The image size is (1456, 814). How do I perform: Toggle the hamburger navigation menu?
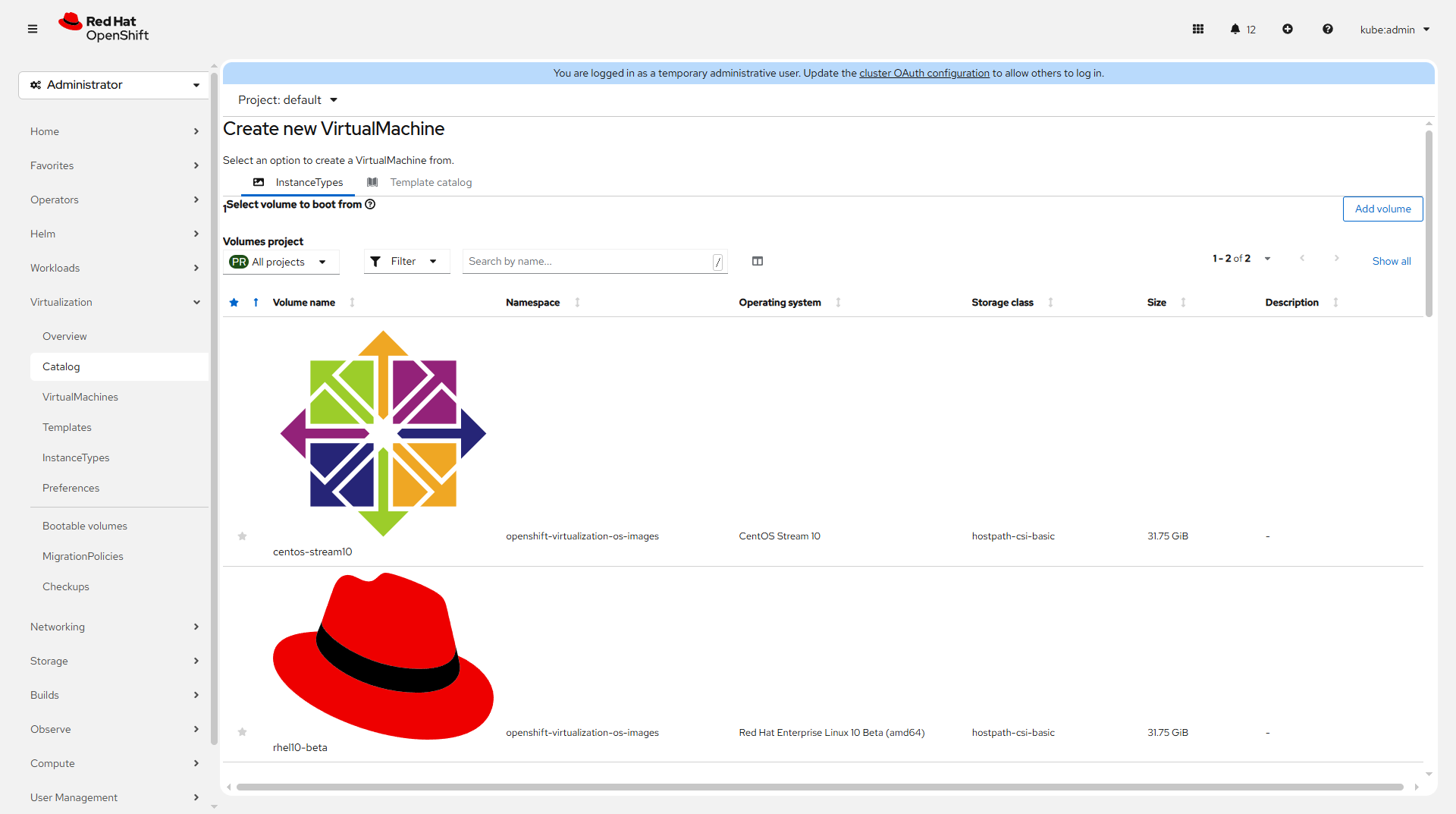(33, 29)
